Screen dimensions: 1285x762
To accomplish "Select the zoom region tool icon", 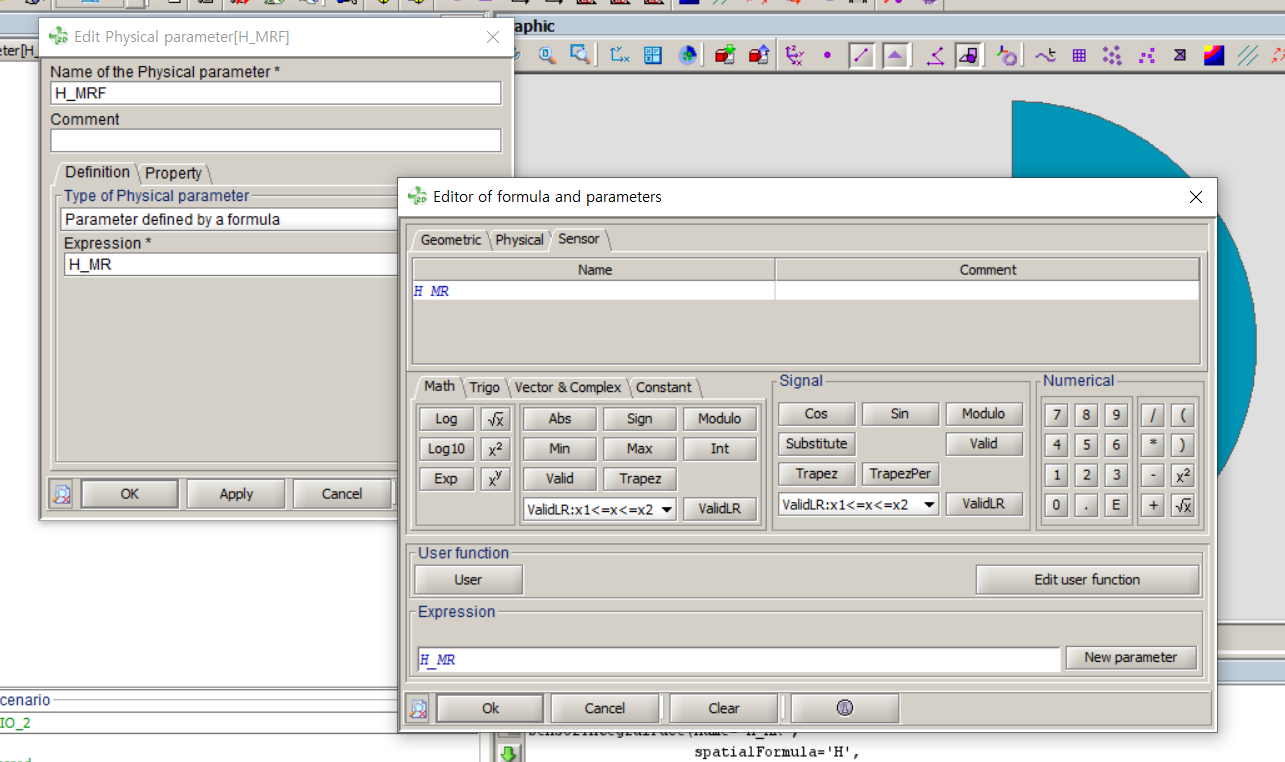I will point(580,55).
